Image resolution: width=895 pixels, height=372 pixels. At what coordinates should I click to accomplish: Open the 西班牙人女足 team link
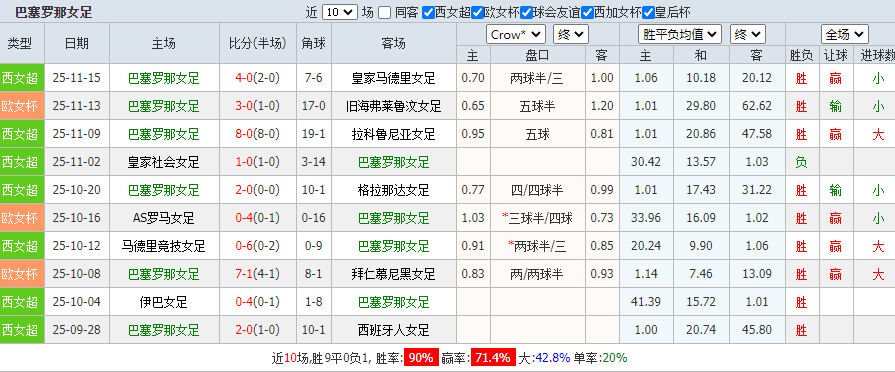(393, 330)
